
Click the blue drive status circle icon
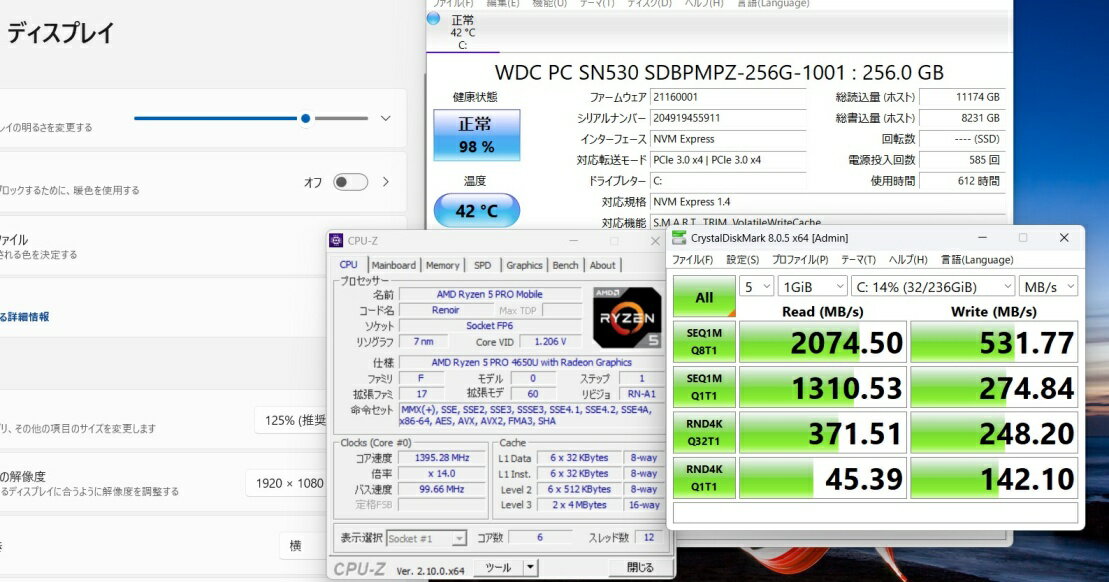coord(433,19)
